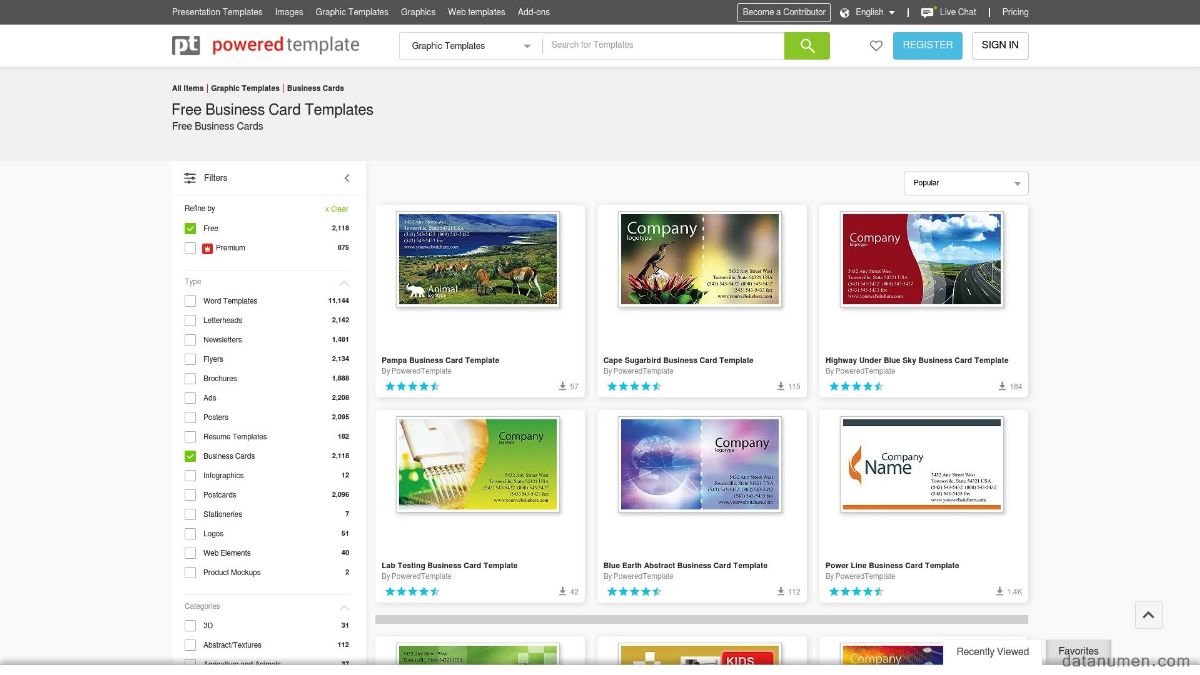
Task: Open Presentation Templates menu item
Action: click(217, 12)
